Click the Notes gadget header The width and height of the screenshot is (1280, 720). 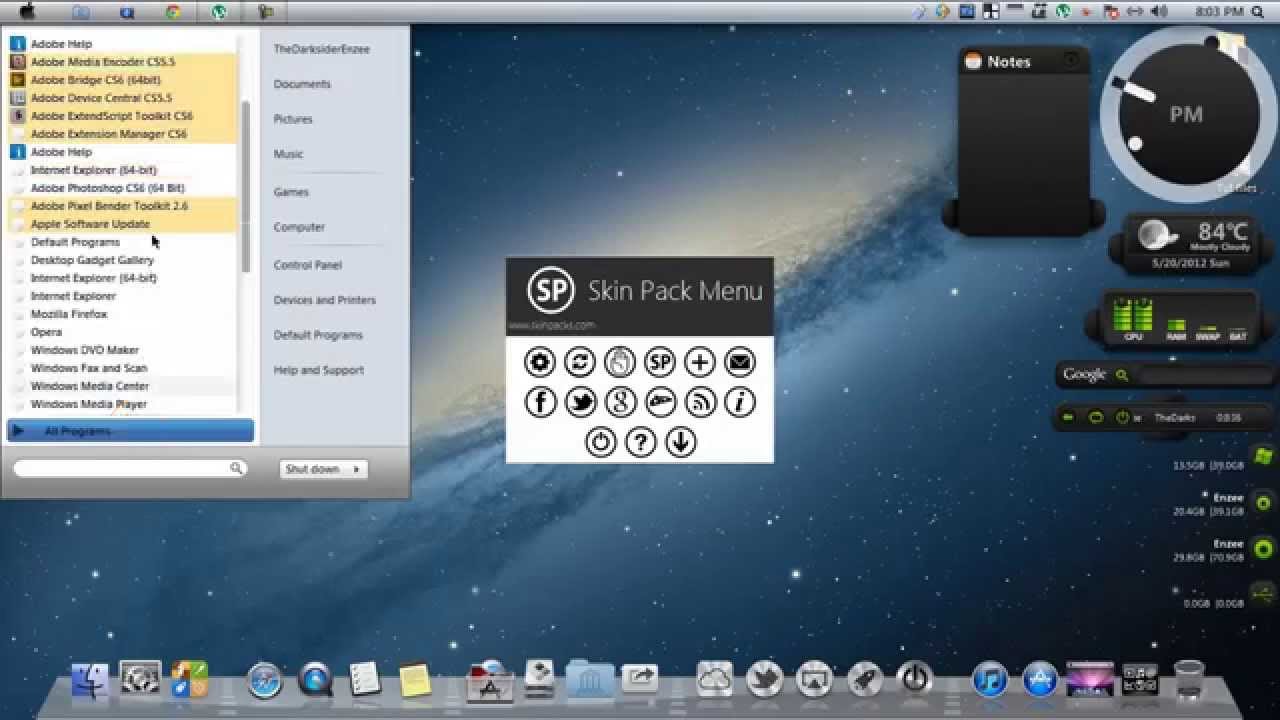(x=1022, y=62)
